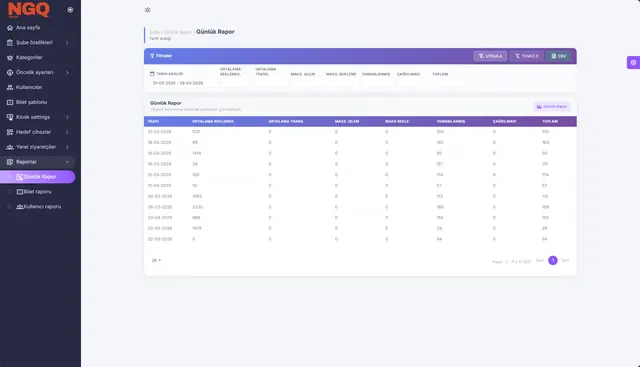Click the Ortalama Beklemek filter field
The image size is (640, 367).
235,83
